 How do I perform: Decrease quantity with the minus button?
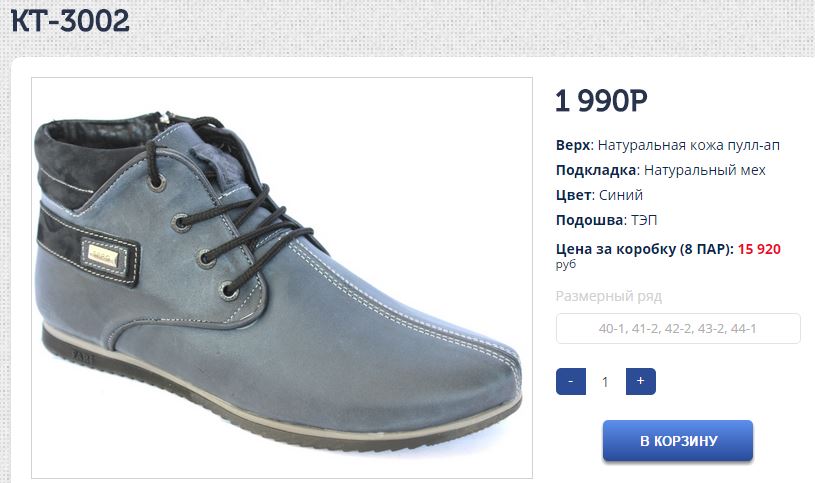[x=571, y=381]
